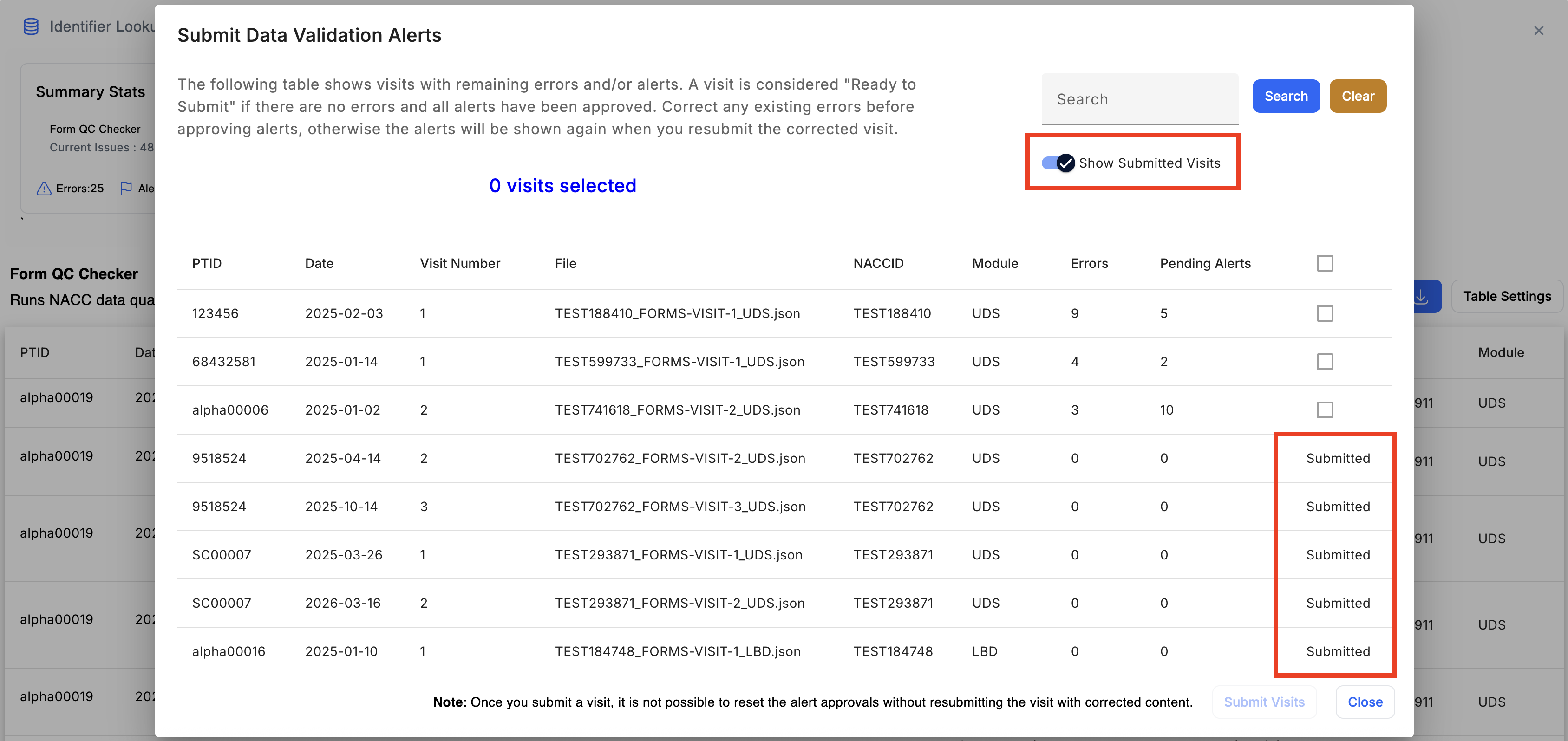
Task: Click date 2026-03-16 cell
Action: tap(343, 603)
